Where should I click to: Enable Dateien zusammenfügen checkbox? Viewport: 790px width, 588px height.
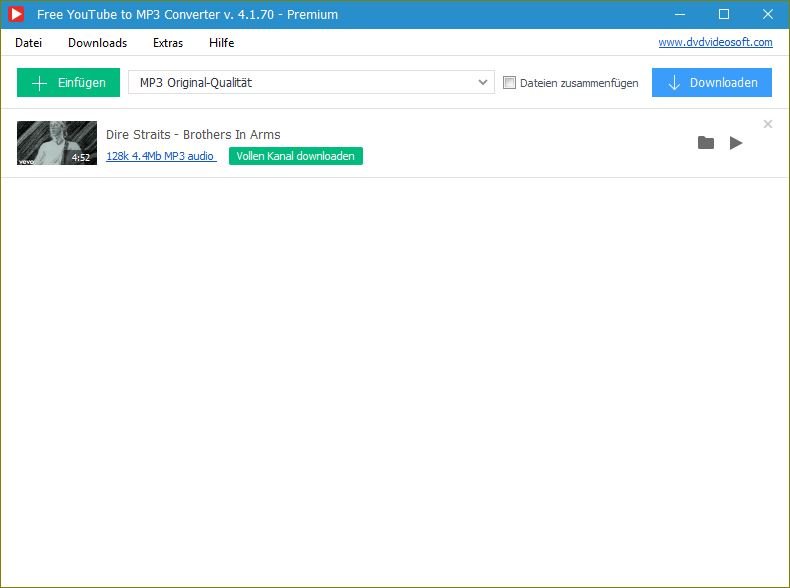click(510, 83)
